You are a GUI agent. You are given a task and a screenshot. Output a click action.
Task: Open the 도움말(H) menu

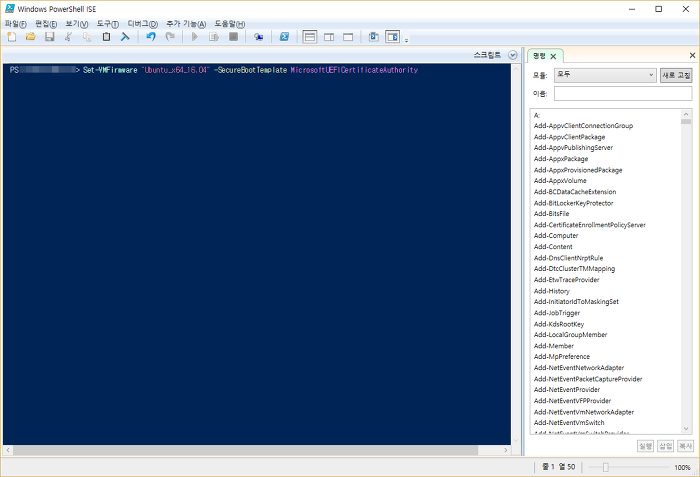(x=230, y=24)
